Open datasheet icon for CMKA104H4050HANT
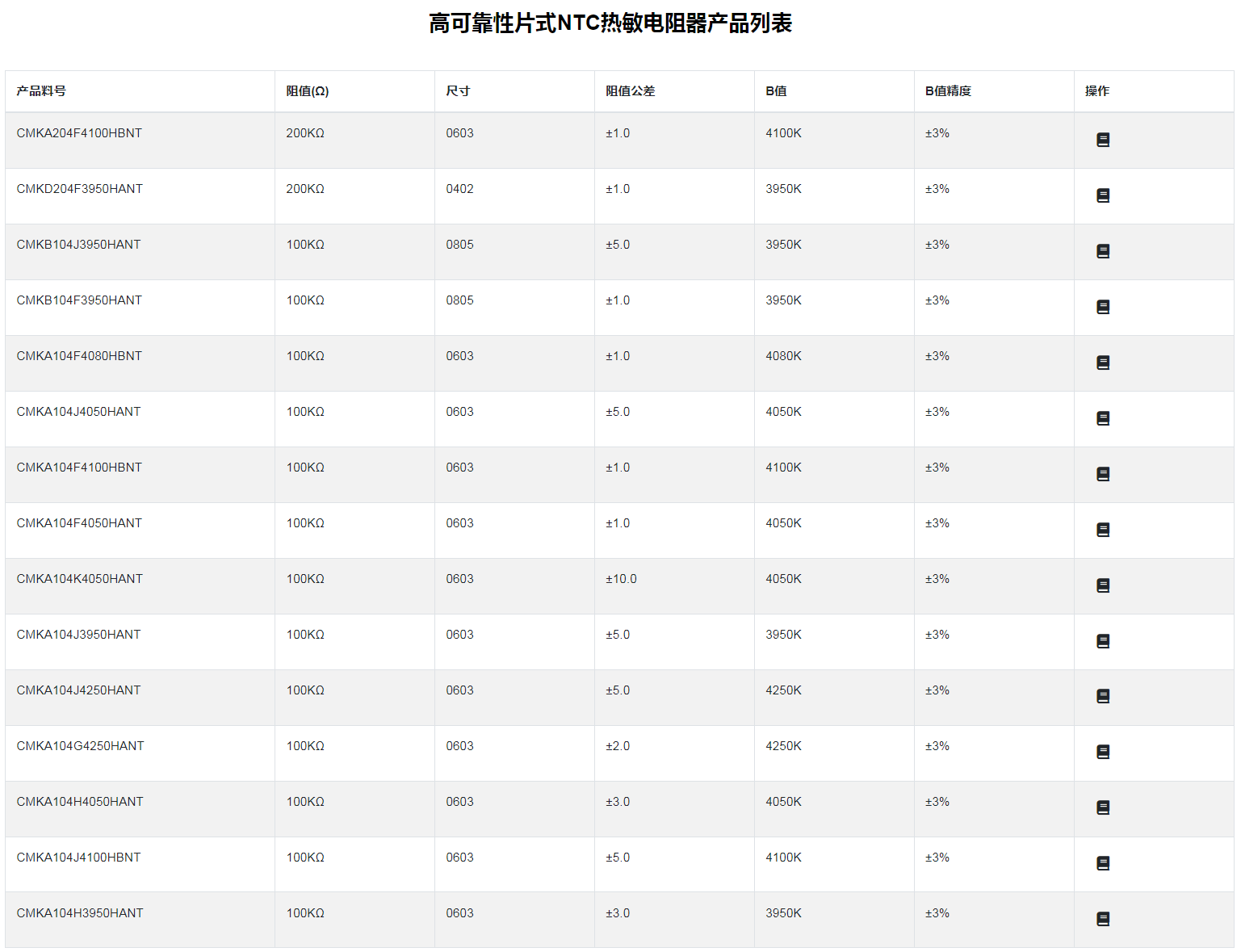 point(1103,807)
